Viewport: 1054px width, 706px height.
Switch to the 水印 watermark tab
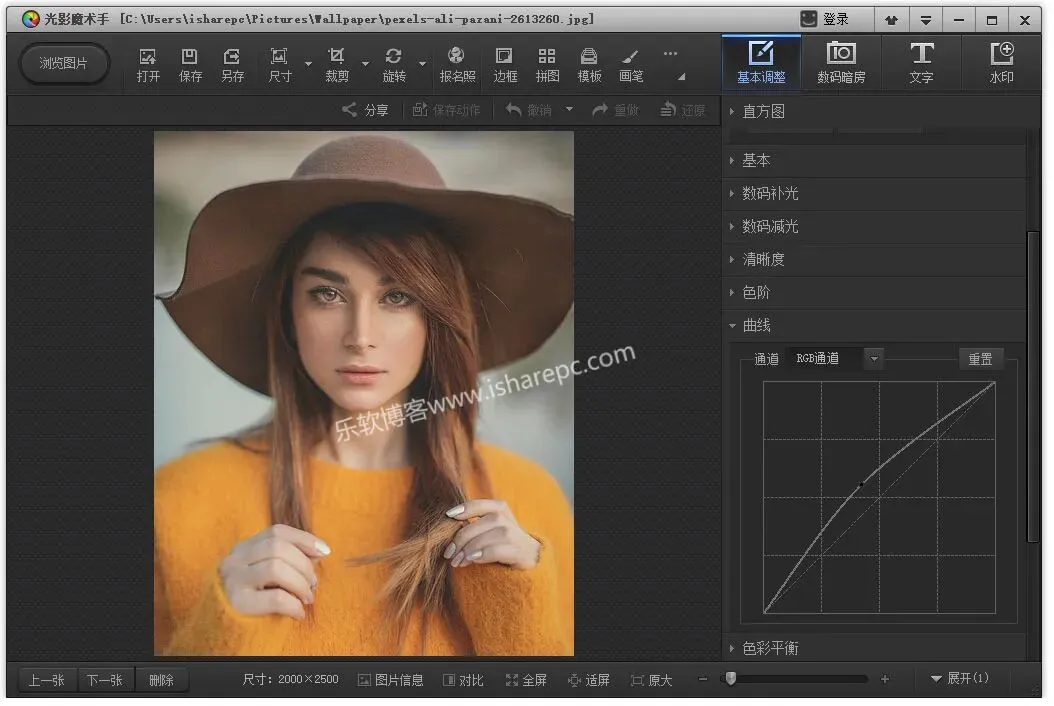(x=1000, y=63)
